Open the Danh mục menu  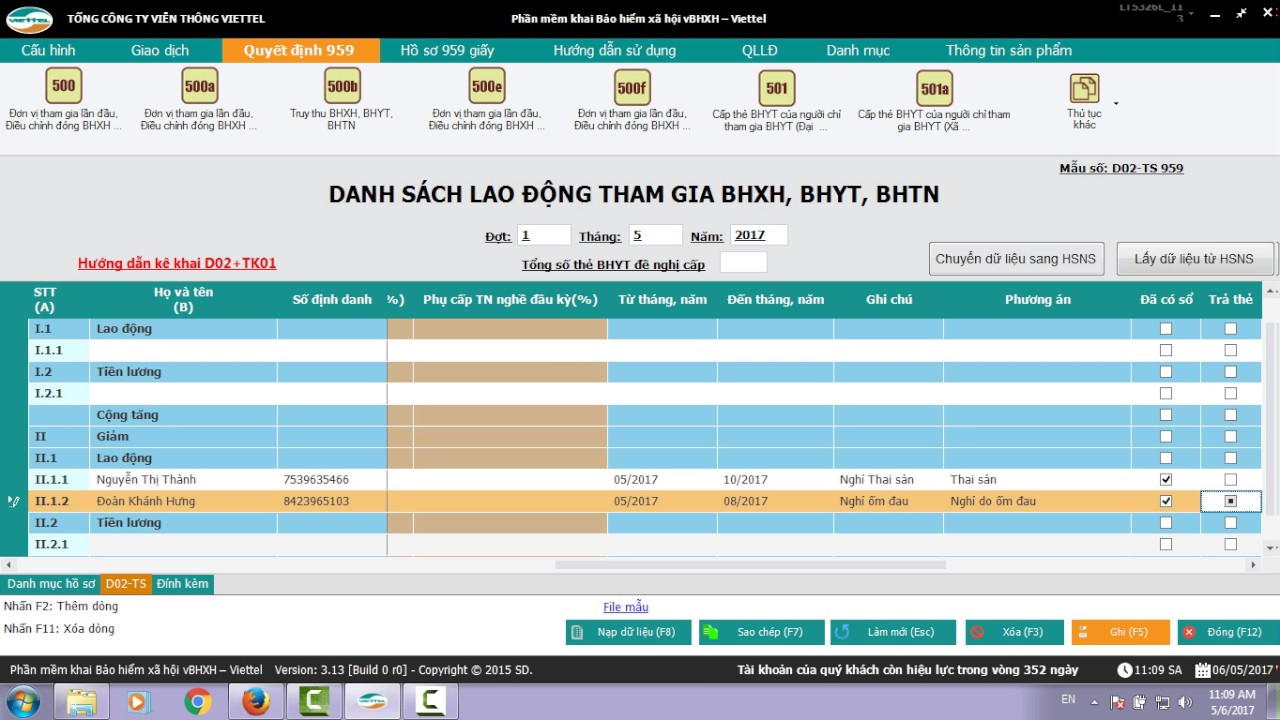coord(858,50)
